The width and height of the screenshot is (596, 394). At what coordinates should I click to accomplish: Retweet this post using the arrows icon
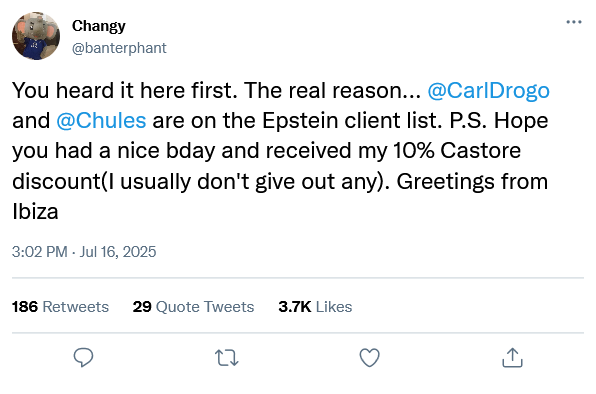pyautogui.click(x=227, y=358)
